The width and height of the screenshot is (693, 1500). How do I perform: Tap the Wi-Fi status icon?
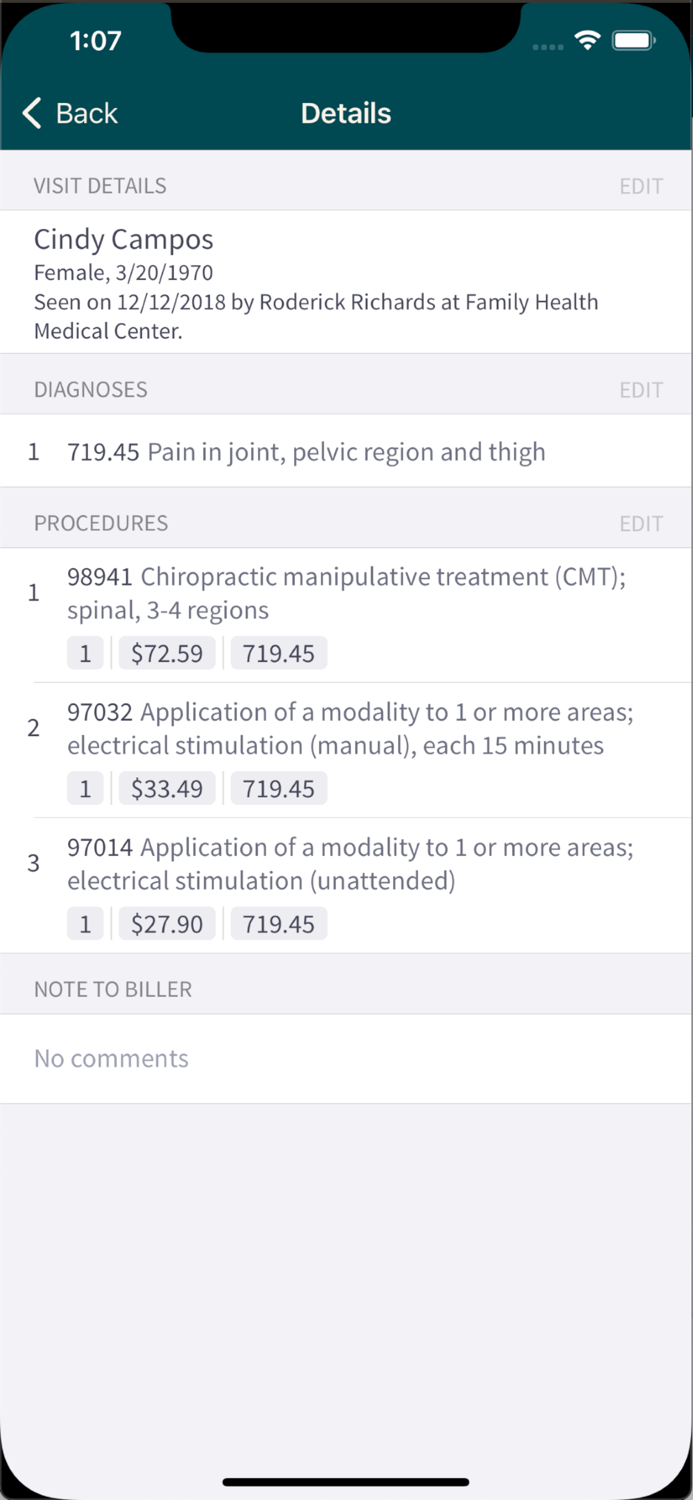[x=587, y=40]
